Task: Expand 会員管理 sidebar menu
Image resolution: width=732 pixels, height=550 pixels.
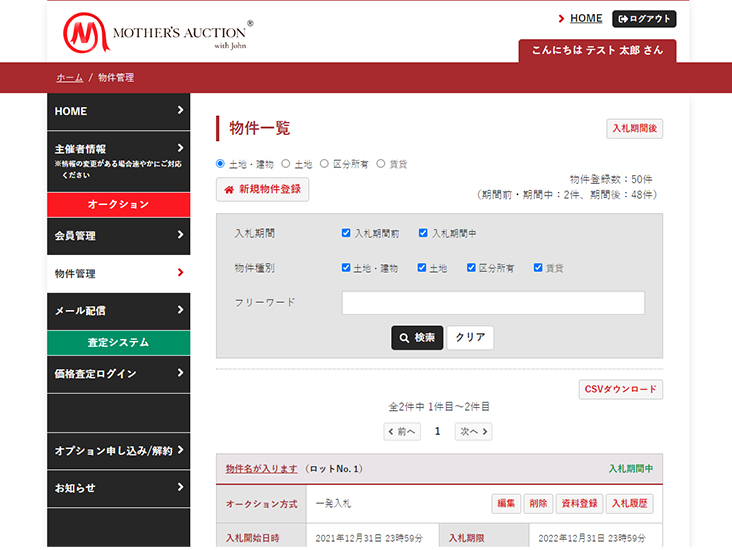Action: tap(118, 236)
